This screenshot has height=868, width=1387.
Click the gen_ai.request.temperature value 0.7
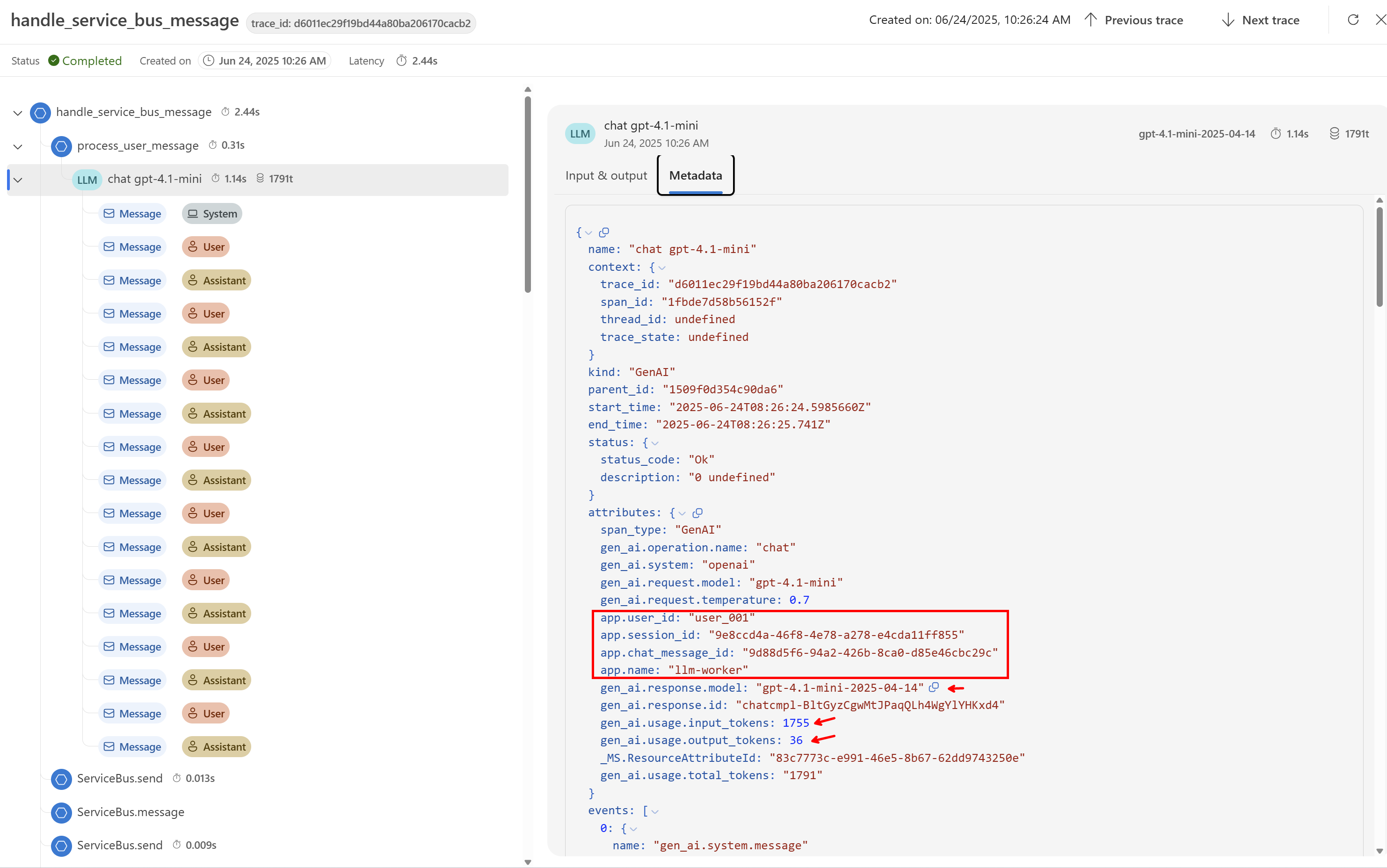(799, 600)
